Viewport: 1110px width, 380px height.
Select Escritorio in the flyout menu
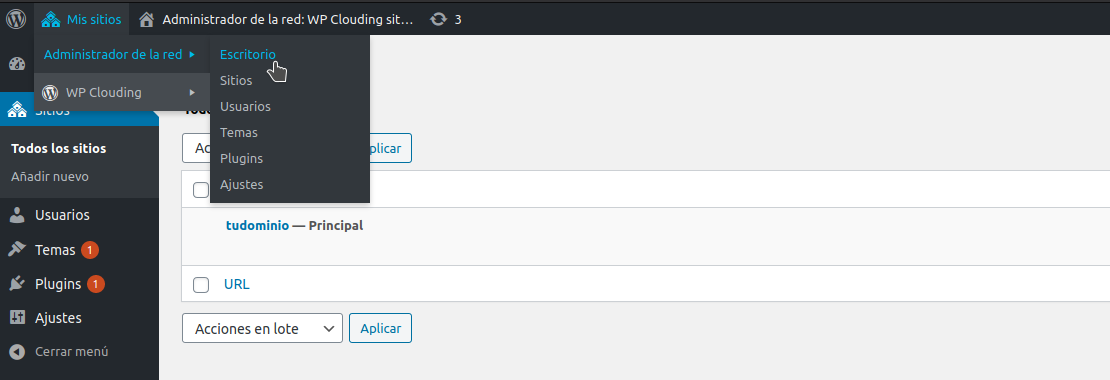(x=248, y=54)
